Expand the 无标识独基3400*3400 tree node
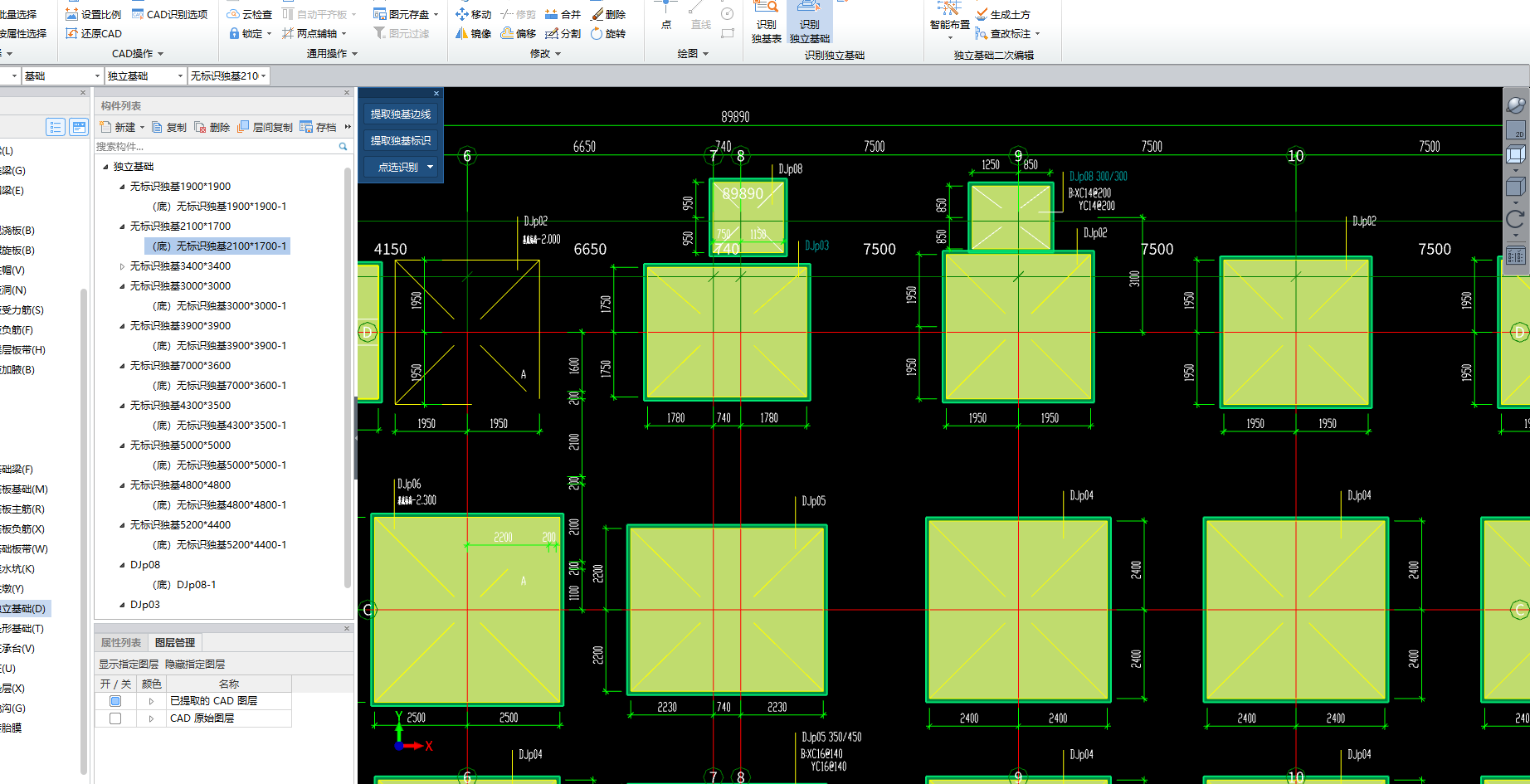 pyautogui.click(x=122, y=266)
